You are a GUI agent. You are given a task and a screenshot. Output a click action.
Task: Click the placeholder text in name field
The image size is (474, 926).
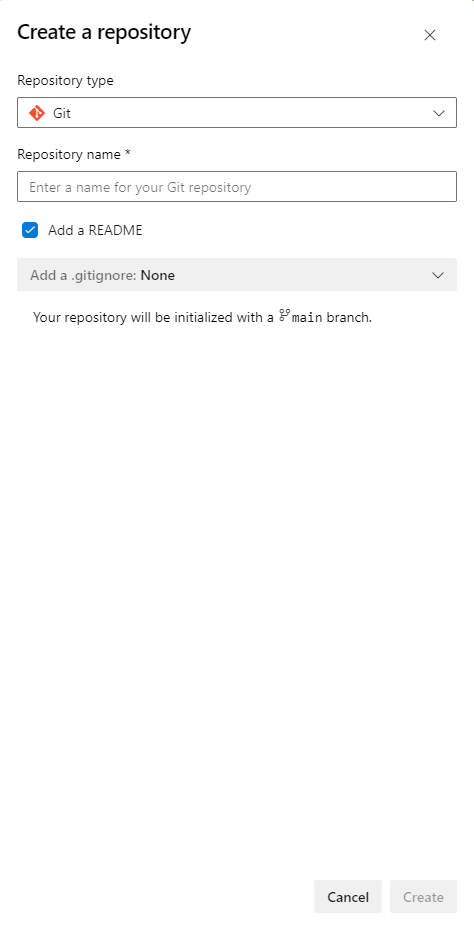140,188
